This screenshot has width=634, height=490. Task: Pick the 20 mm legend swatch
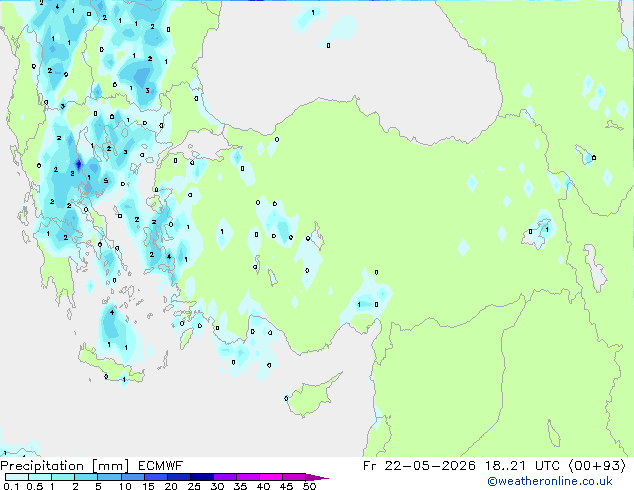[178, 477]
